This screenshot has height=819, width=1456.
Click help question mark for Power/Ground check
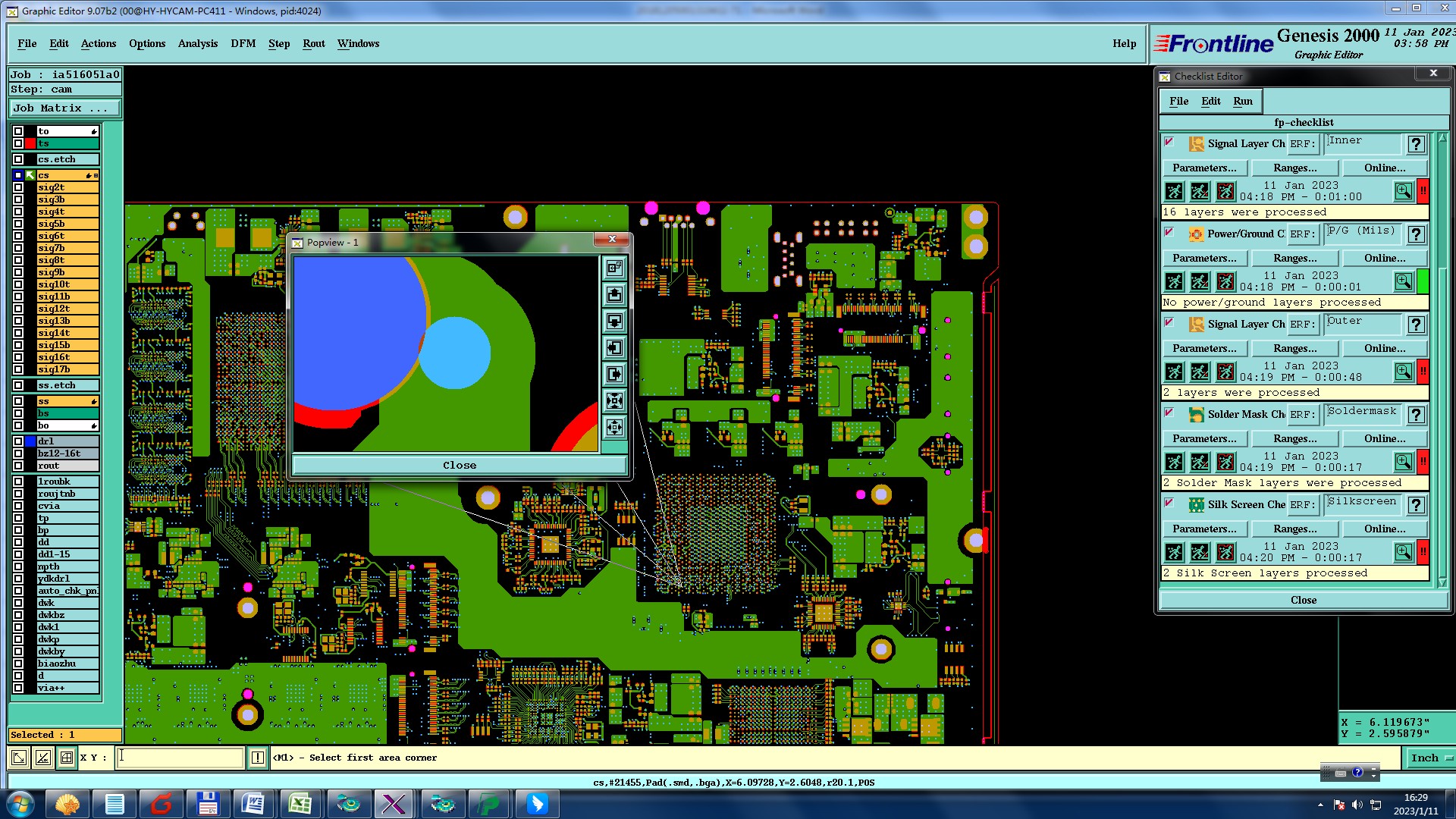[x=1416, y=234]
